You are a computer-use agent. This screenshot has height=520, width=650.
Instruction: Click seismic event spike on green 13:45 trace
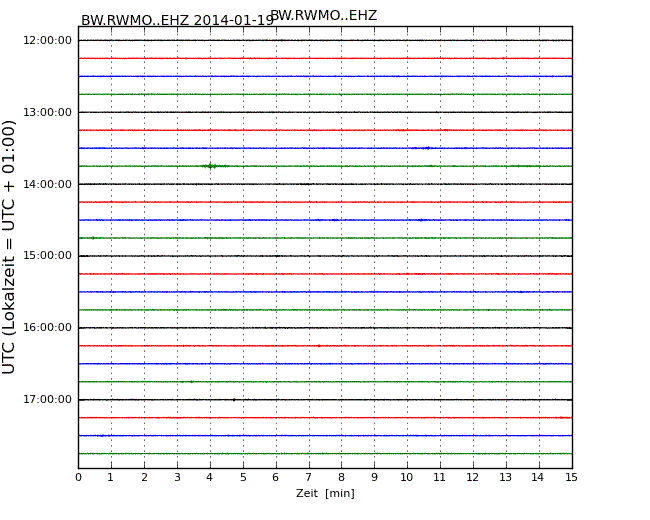tap(211, 166)
